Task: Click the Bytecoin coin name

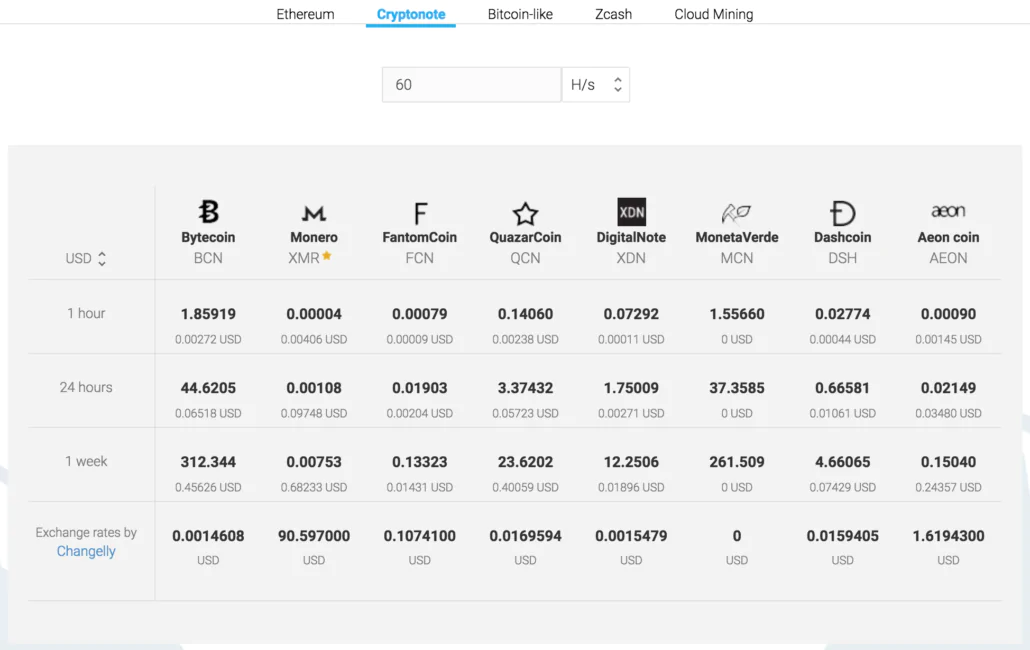Action: tap(208, 237)
